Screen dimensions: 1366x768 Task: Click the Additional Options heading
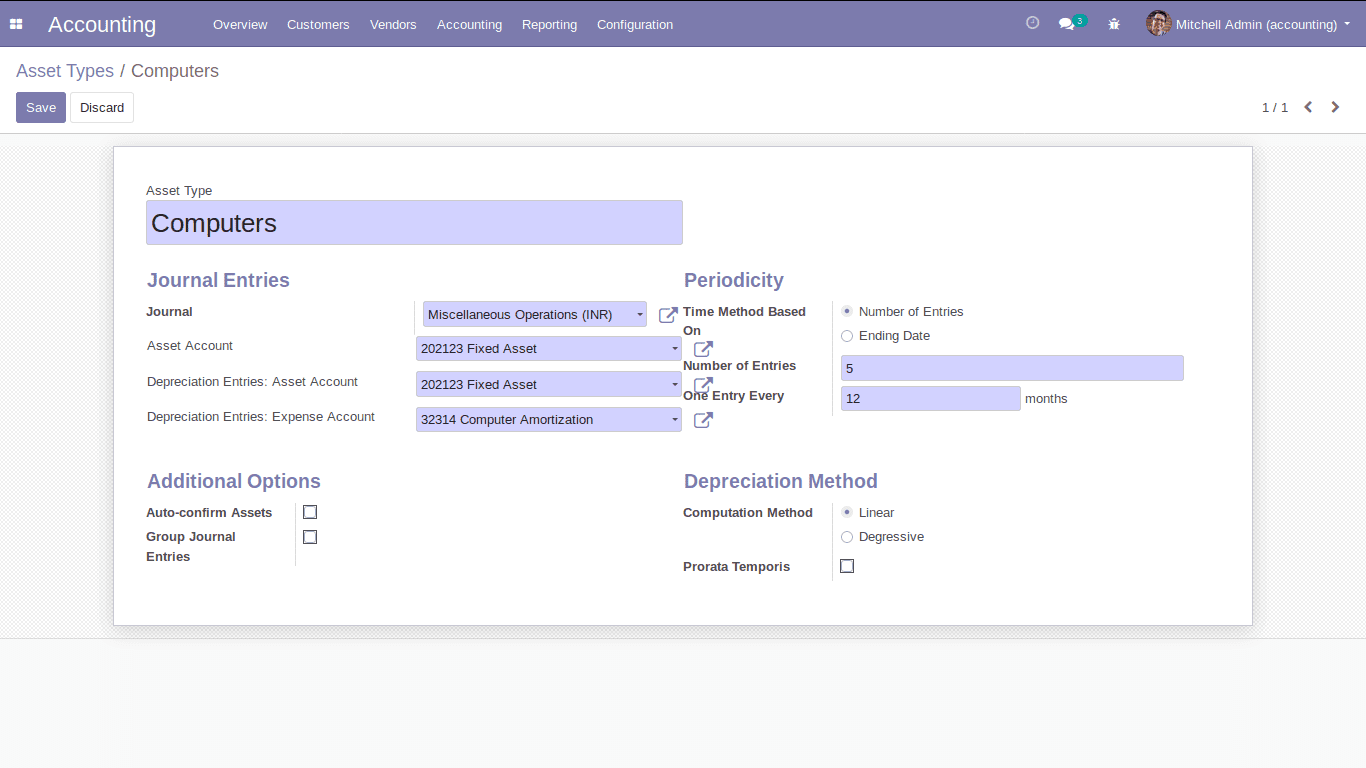[234, 481]
